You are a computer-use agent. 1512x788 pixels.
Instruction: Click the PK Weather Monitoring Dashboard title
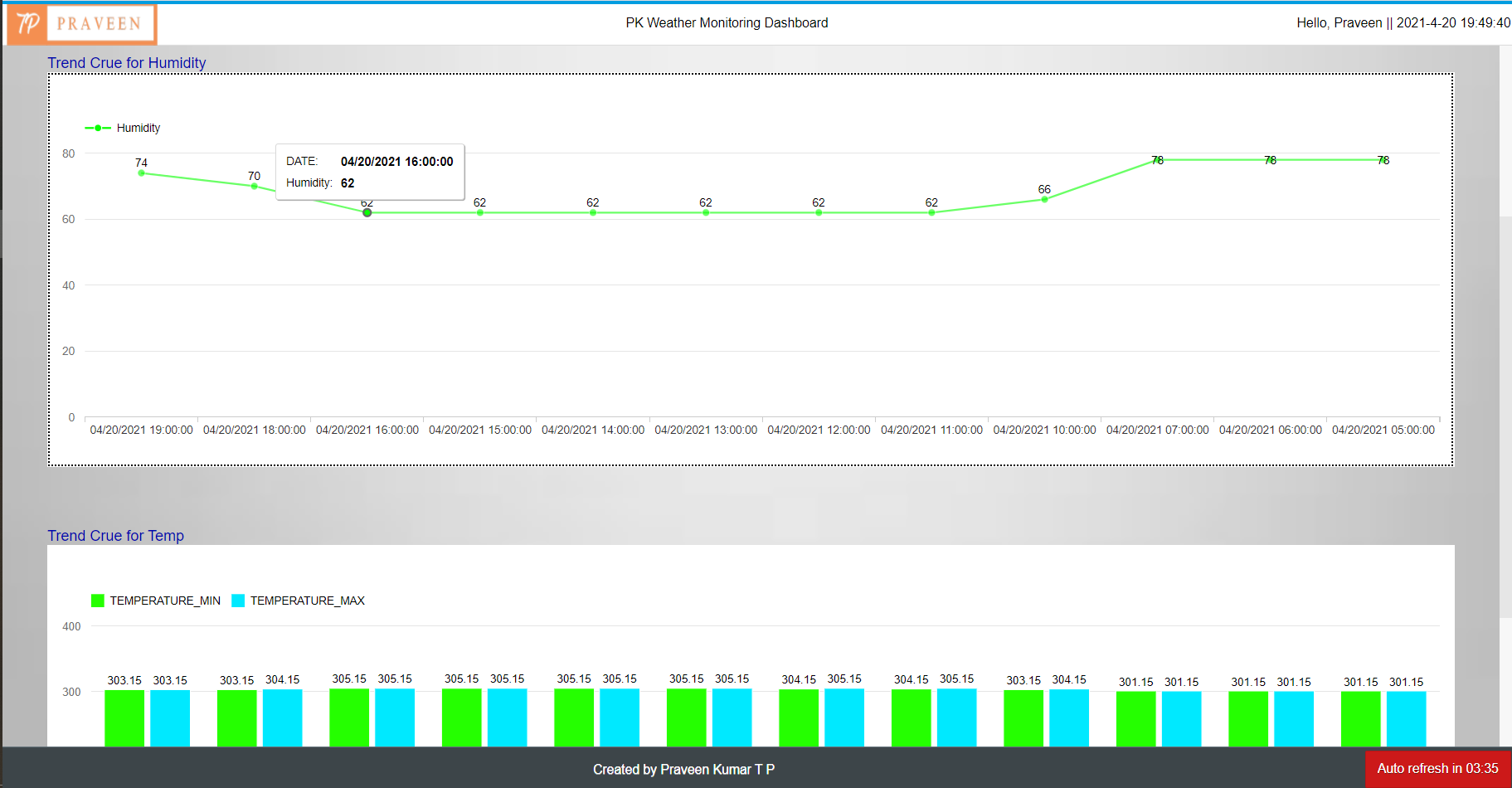727,23
